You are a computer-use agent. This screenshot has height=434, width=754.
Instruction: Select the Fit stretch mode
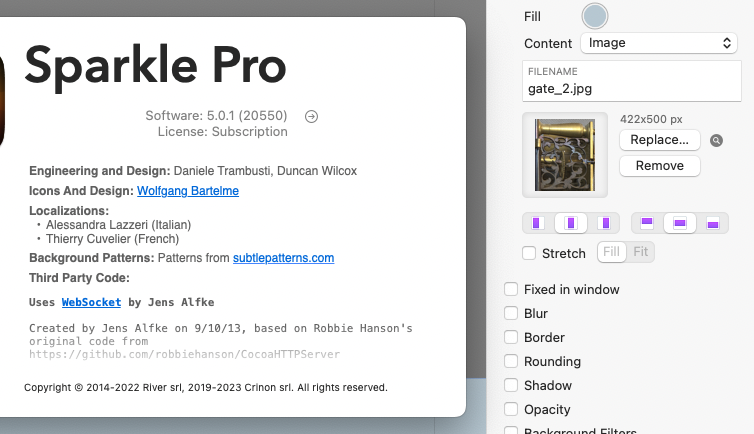641,252
